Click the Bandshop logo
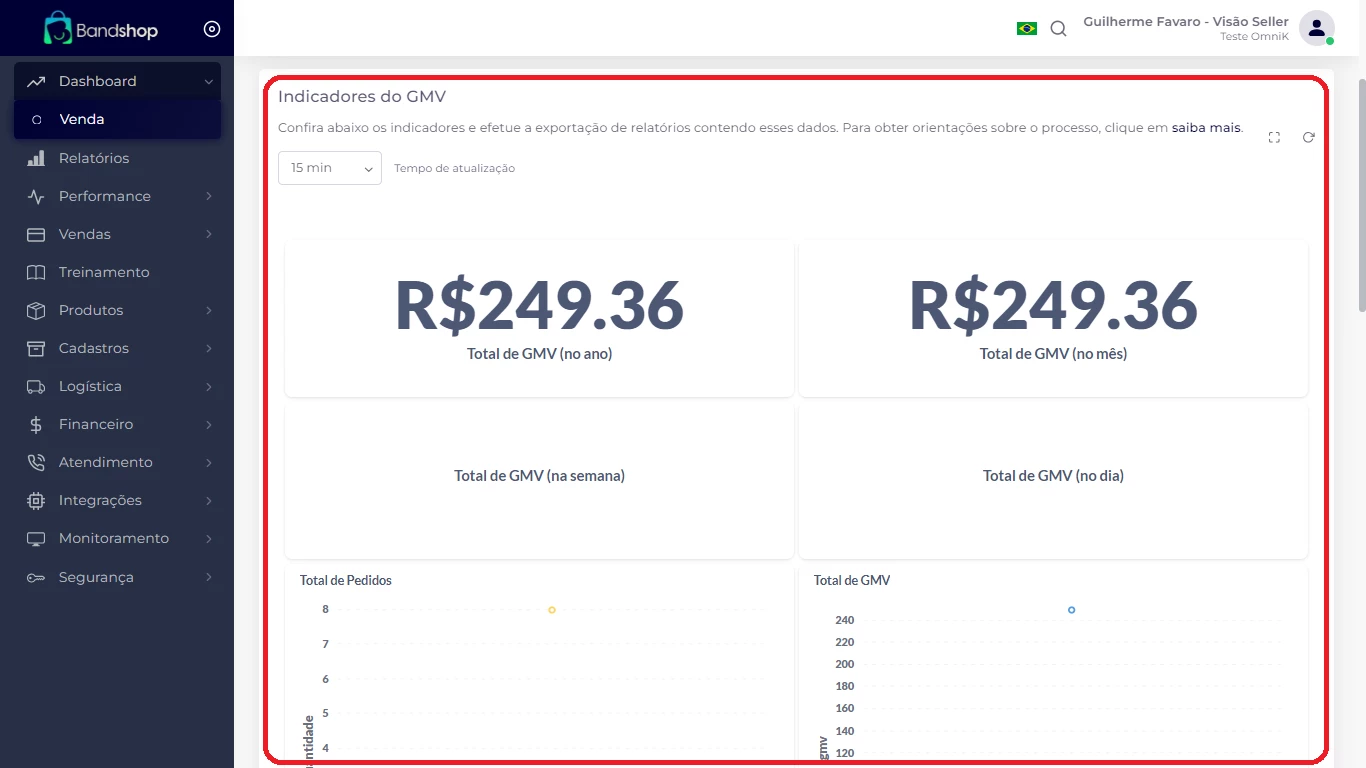1366x768 pixels. click(x=101, y=29)
